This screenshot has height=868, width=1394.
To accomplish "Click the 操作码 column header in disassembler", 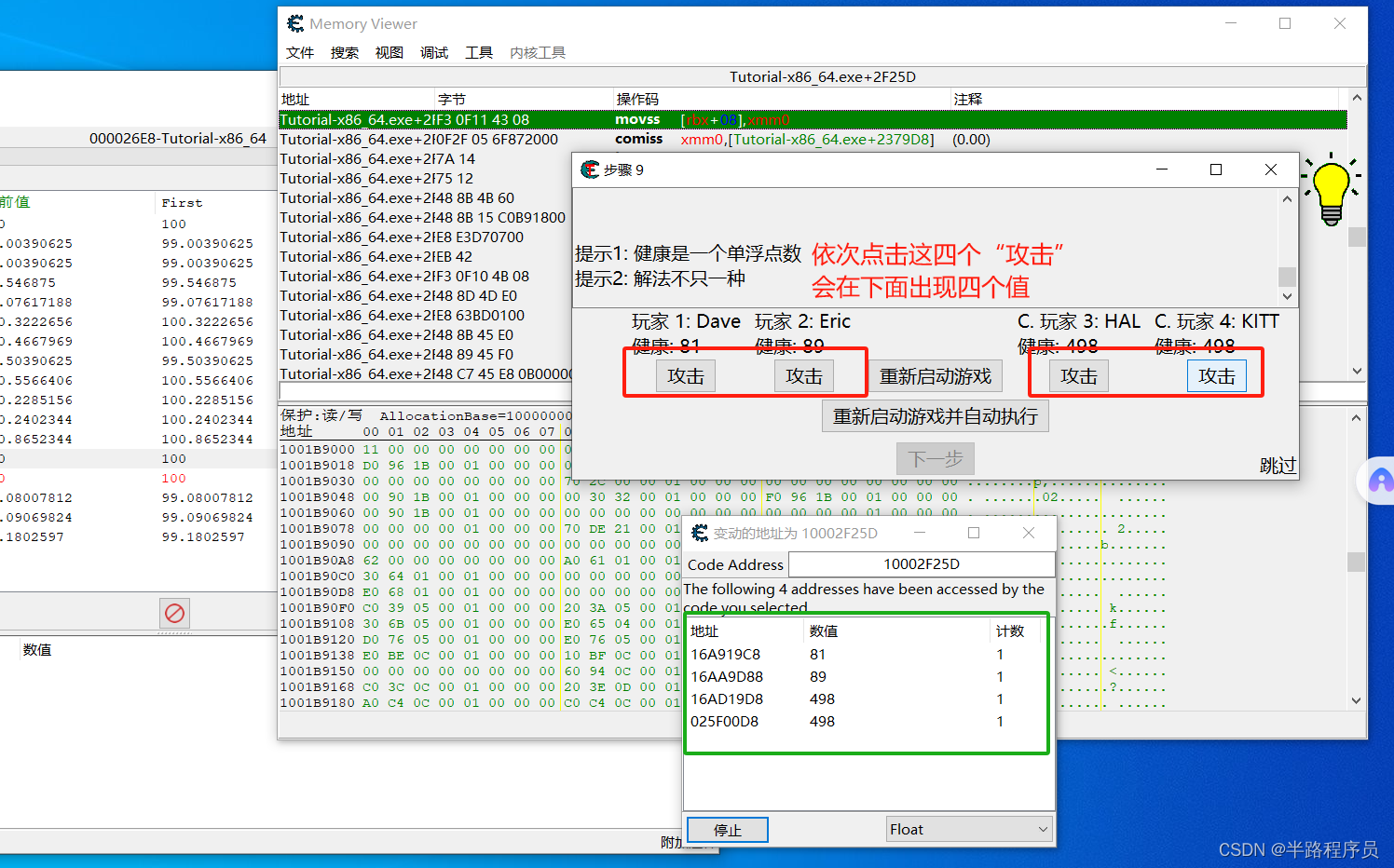I will coord(781,99).
